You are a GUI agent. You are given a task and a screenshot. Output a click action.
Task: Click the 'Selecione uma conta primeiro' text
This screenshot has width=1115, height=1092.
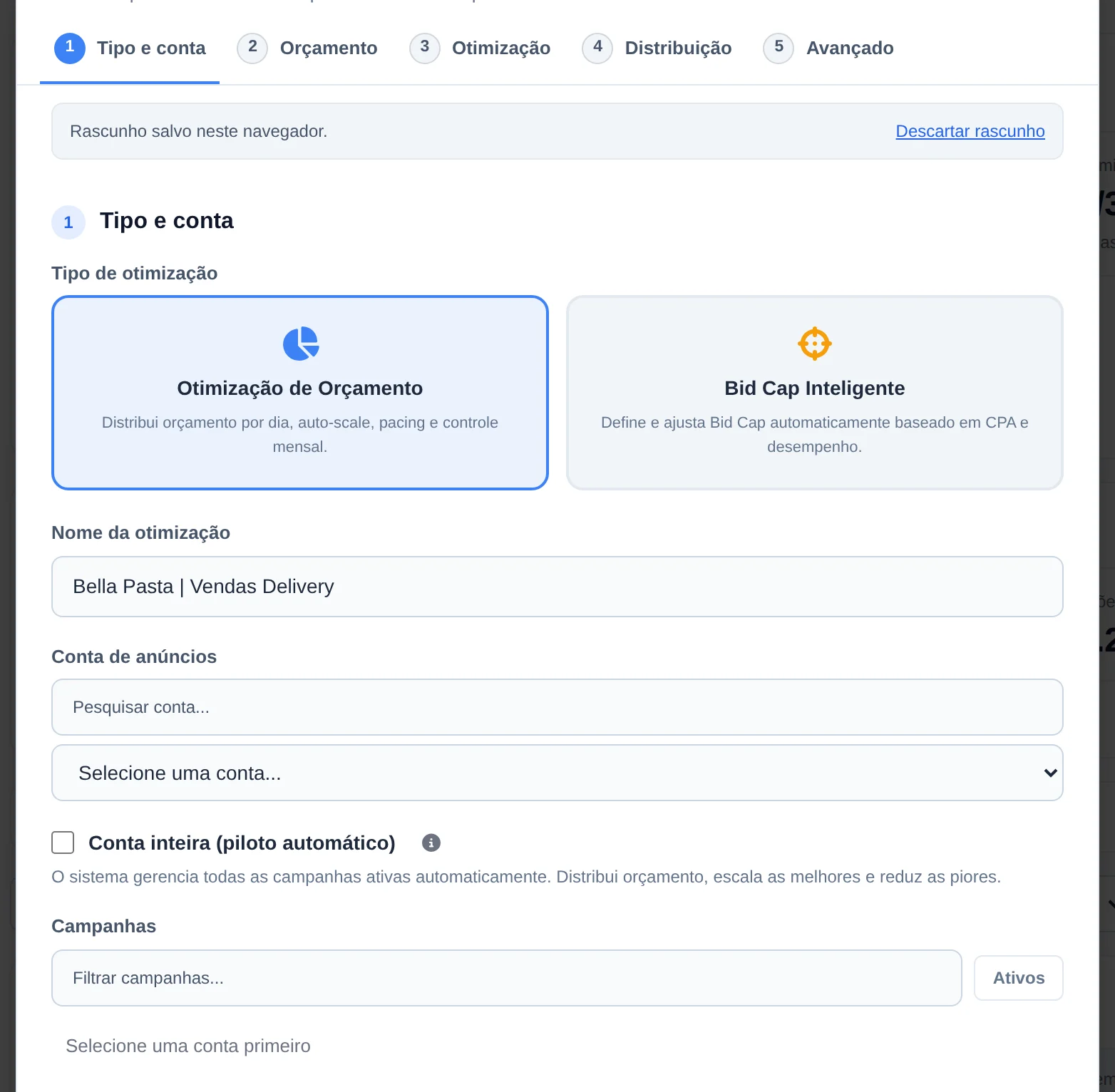click(188, 1046)
